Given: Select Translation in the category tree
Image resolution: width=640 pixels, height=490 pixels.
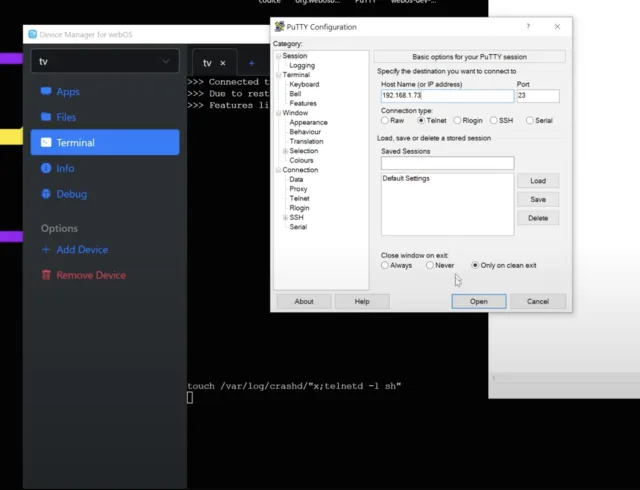Looking at the screenshot, I should point(306,141).
